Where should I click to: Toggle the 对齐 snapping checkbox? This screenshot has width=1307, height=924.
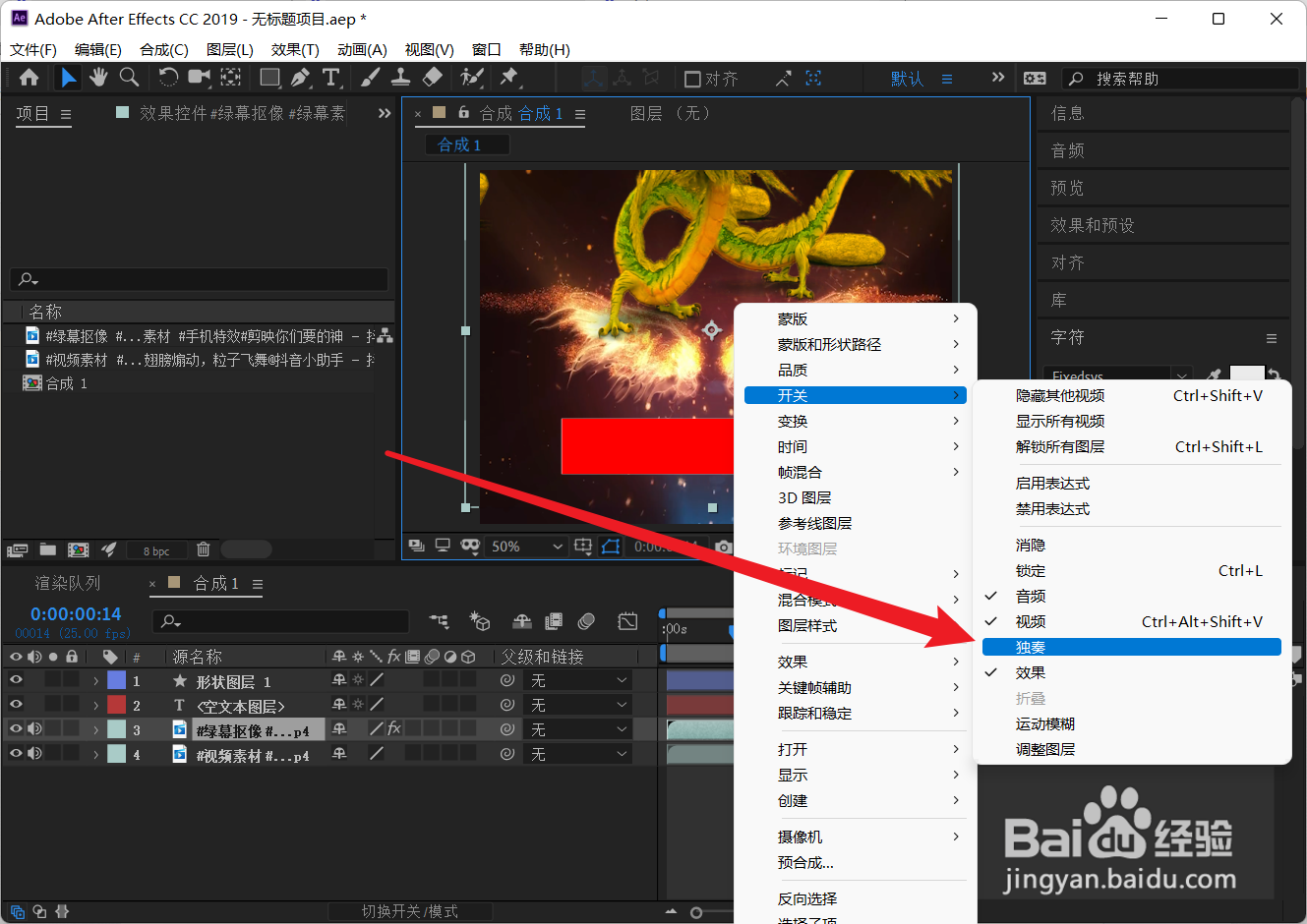[x=692, y=79]
